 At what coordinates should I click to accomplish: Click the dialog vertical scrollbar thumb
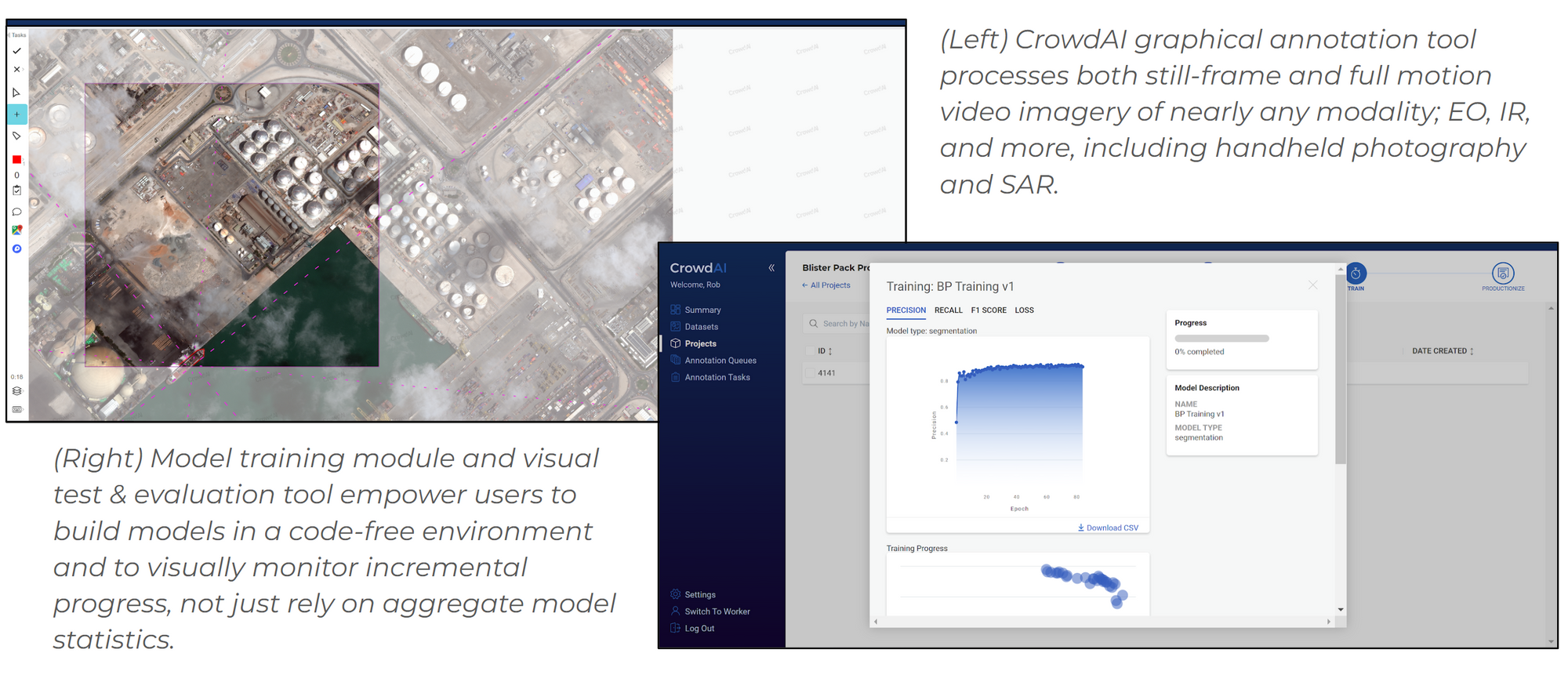1341,368
